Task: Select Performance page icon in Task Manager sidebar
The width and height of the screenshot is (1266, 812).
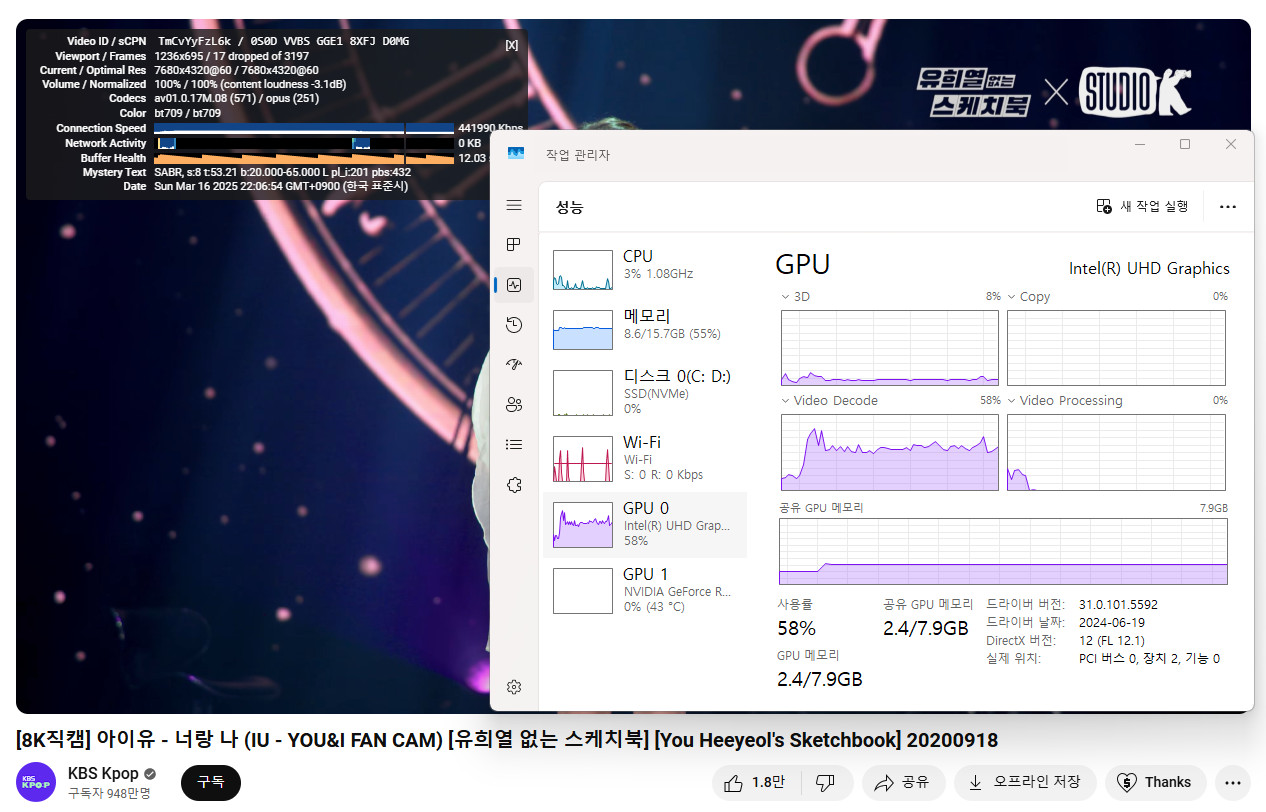Action: pyautogui.click(x=514, y=285)
